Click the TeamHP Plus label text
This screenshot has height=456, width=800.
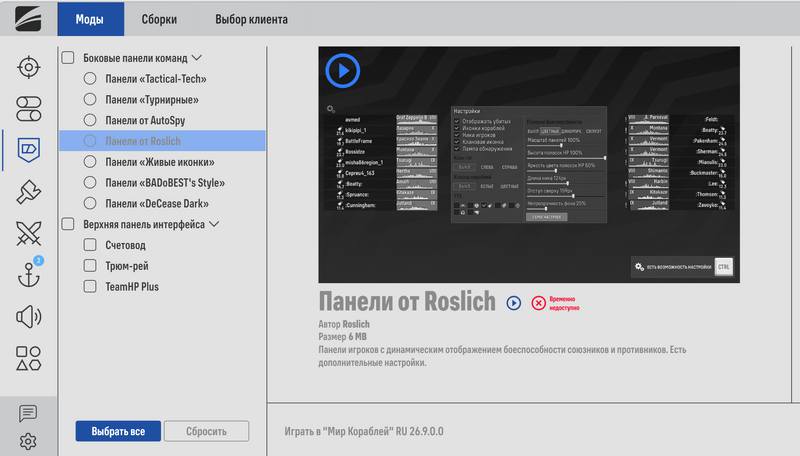132,287
